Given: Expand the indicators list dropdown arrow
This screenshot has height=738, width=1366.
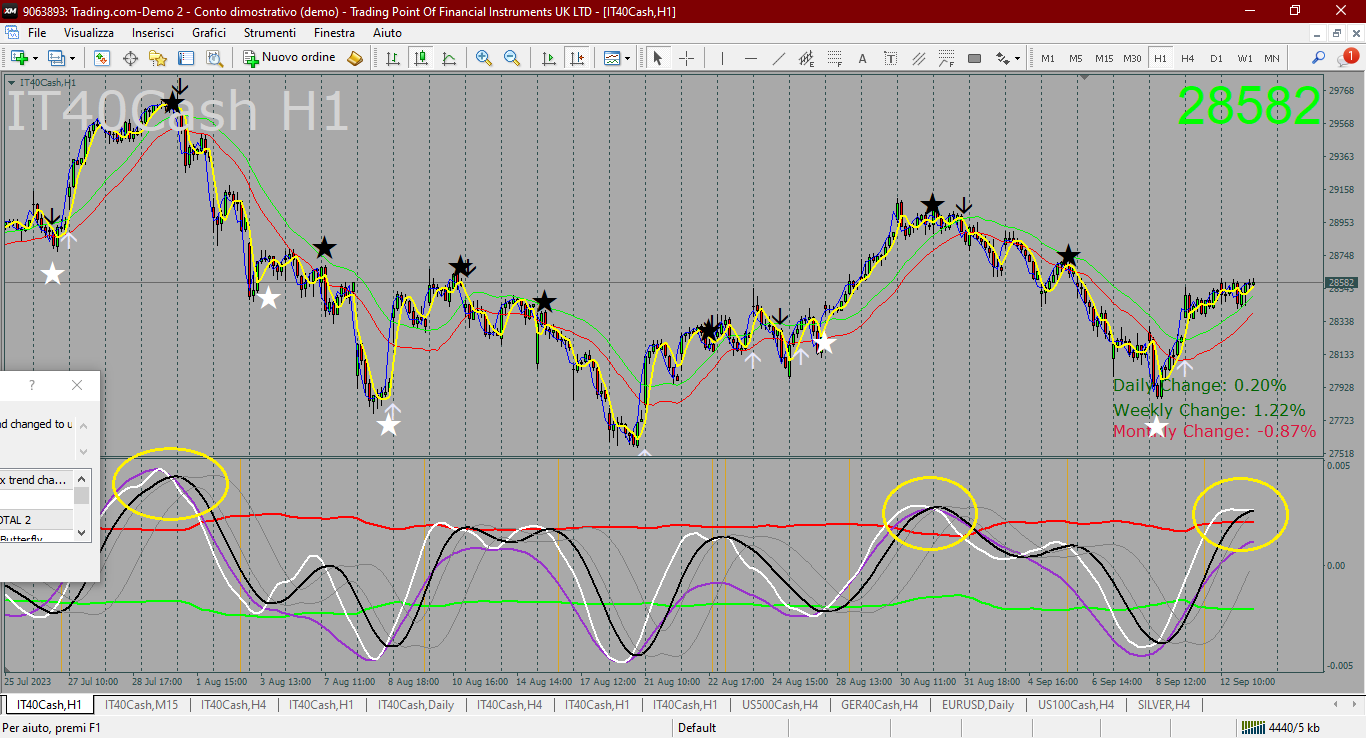Looking at the screenshot, I should pos(627,58).
